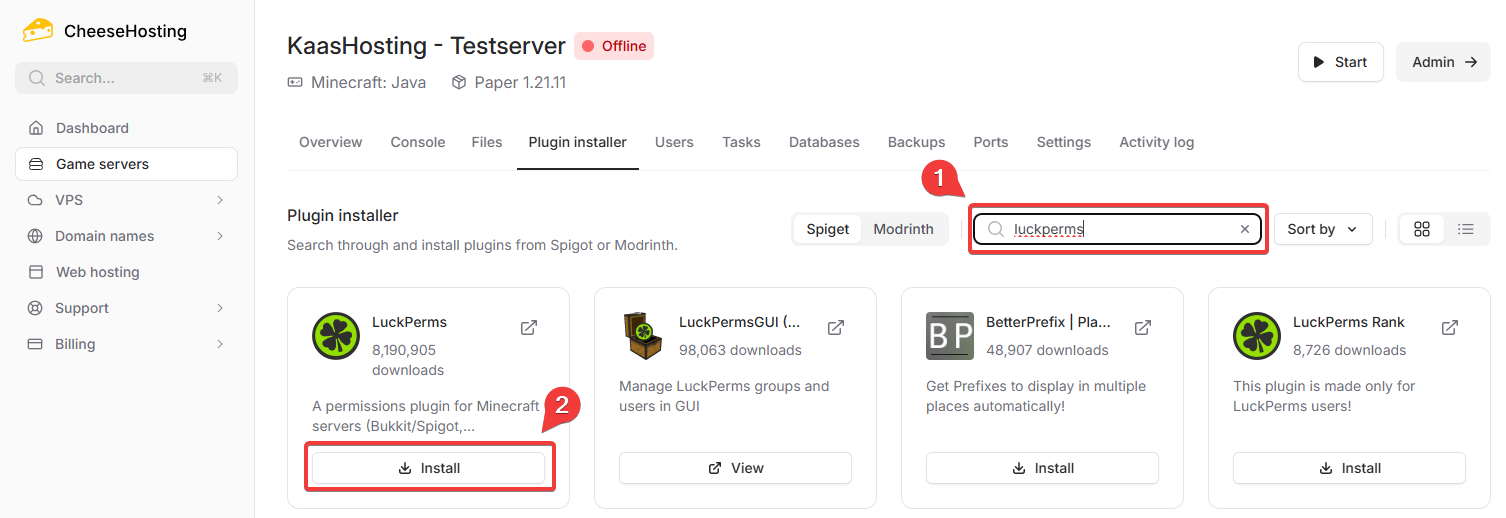The width and height of the screenshot is (1506, 518).
Task: Open the Backups tab
Action: coord(916,142)
